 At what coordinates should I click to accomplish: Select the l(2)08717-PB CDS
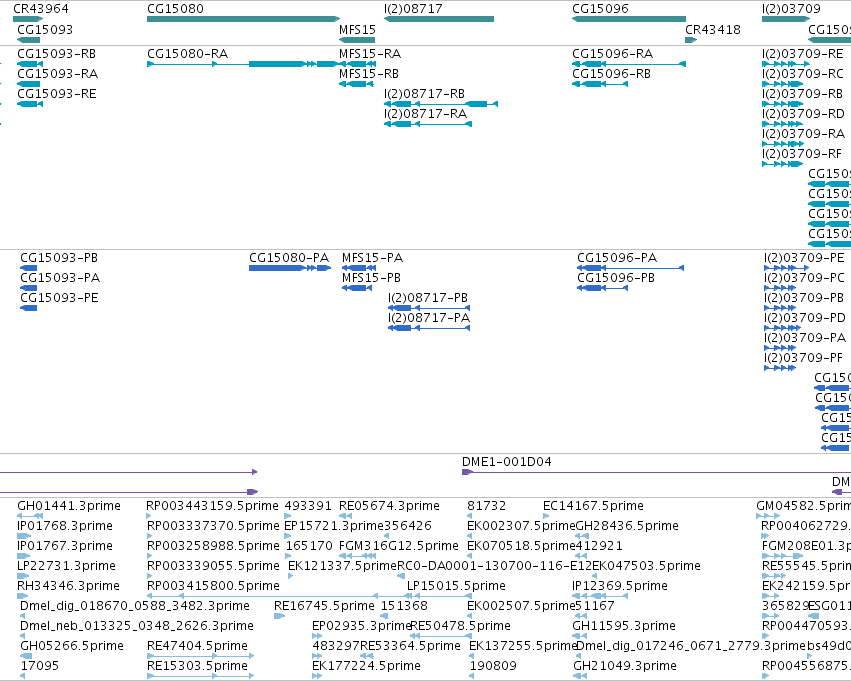tap(429, 308)
